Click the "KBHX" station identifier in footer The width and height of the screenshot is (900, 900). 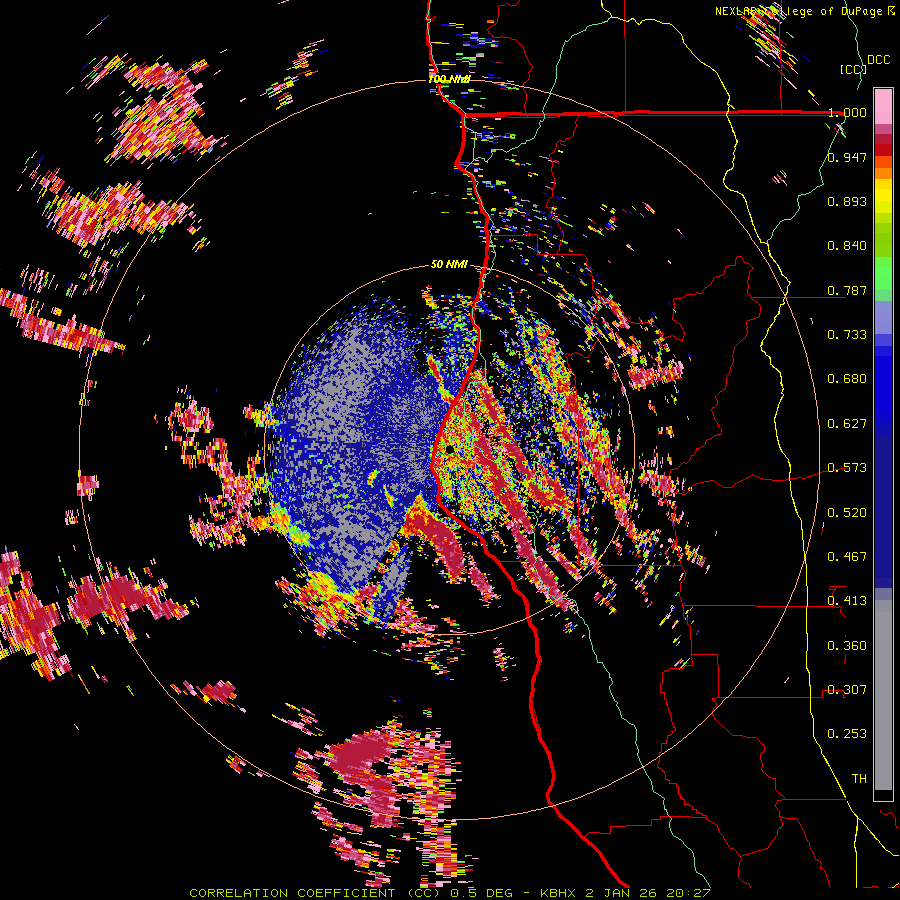coord(560,893)
